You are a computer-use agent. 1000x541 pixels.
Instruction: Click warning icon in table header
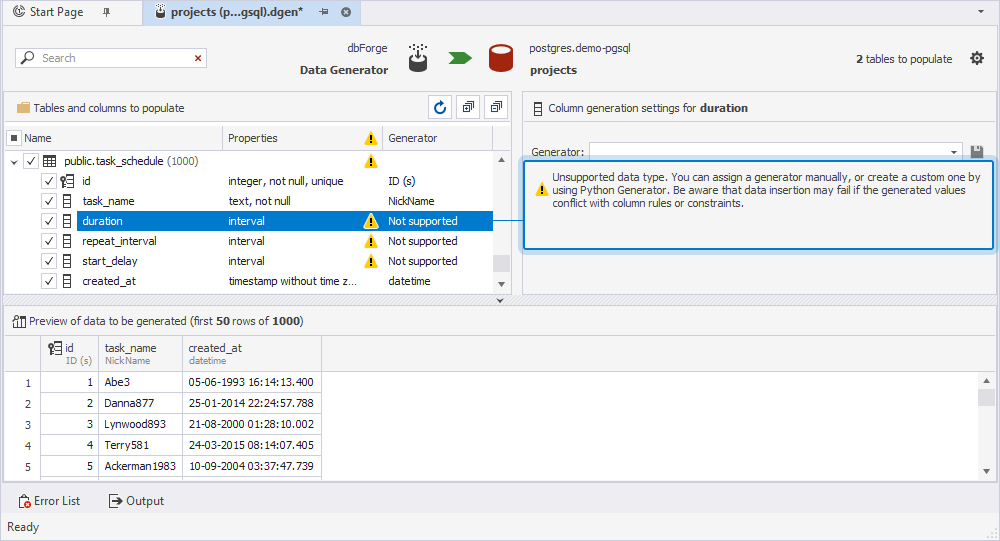[371, 138]
